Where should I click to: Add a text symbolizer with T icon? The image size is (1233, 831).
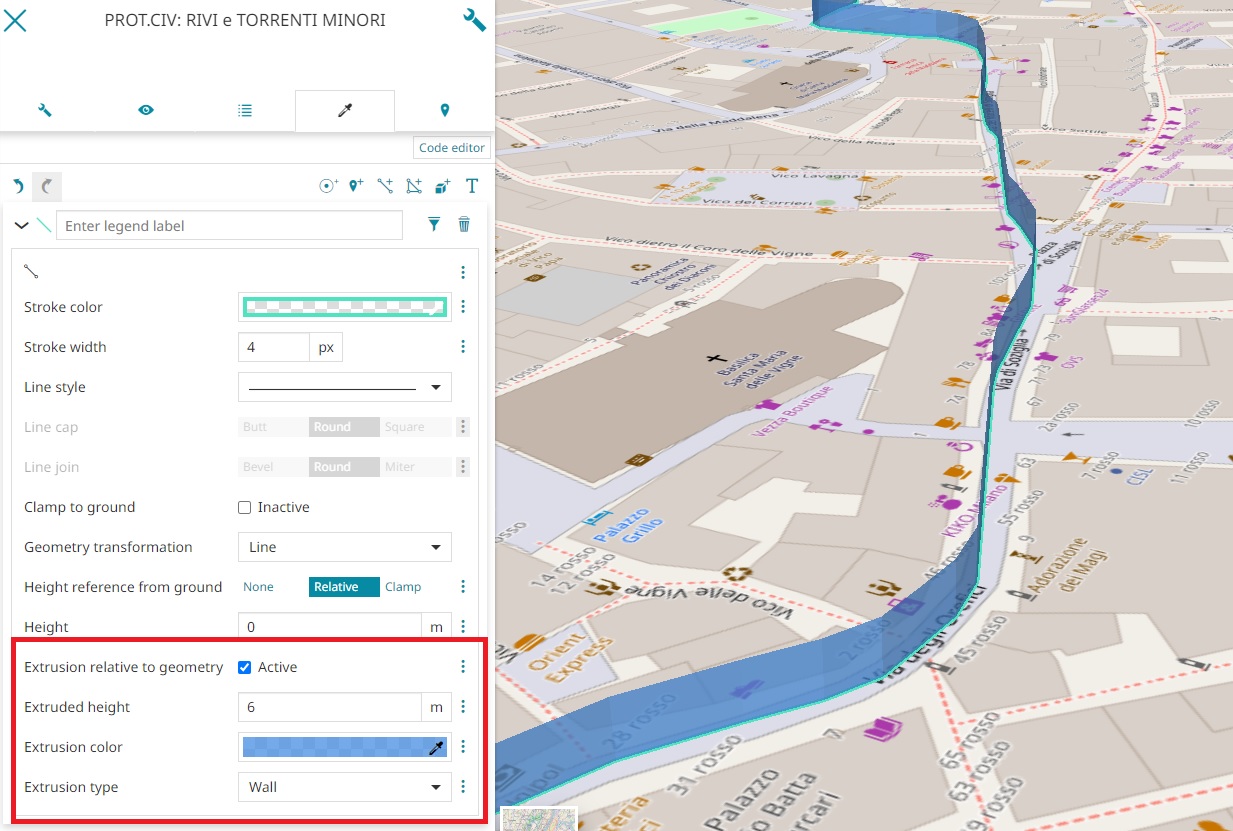pos(472,186)
